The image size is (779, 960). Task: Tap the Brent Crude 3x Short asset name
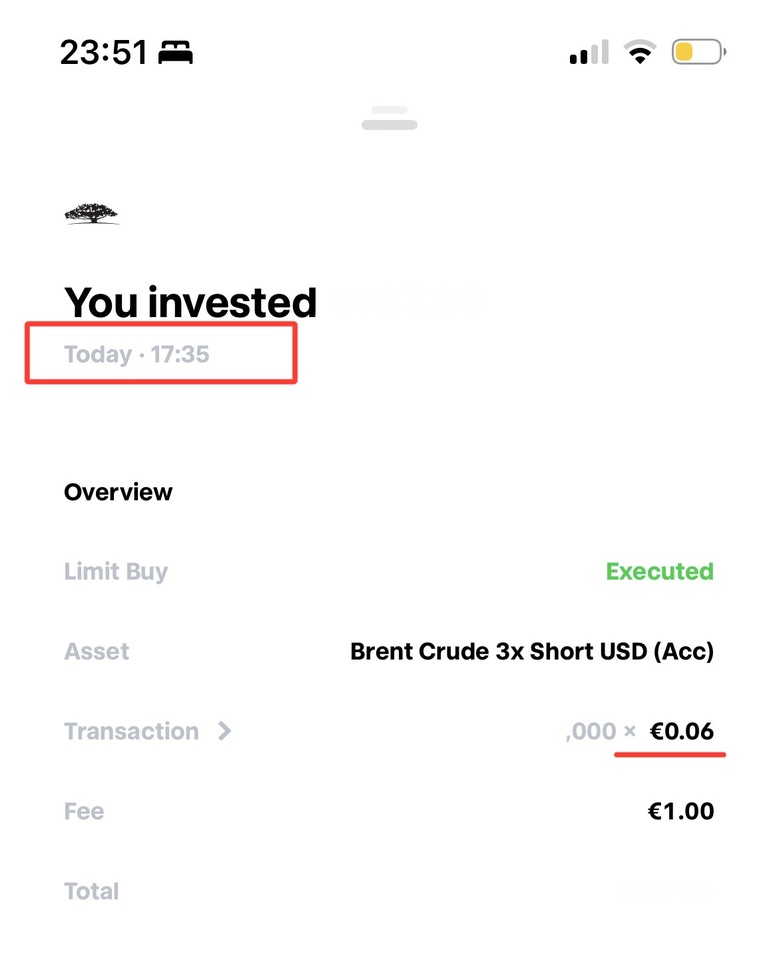(532, 652)
